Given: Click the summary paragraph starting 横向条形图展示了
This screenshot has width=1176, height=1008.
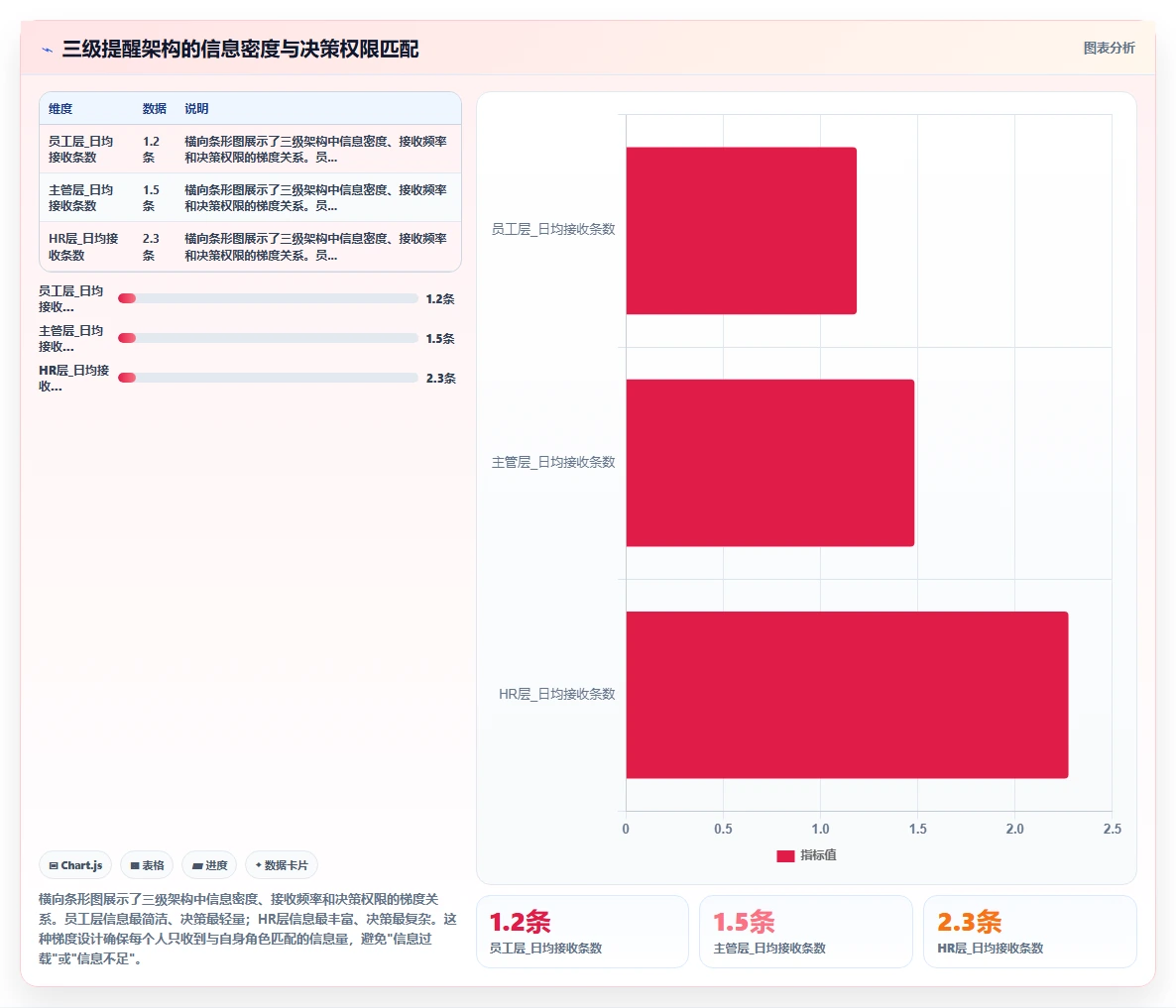Looking at the screenshot, I should pos(248,929).
